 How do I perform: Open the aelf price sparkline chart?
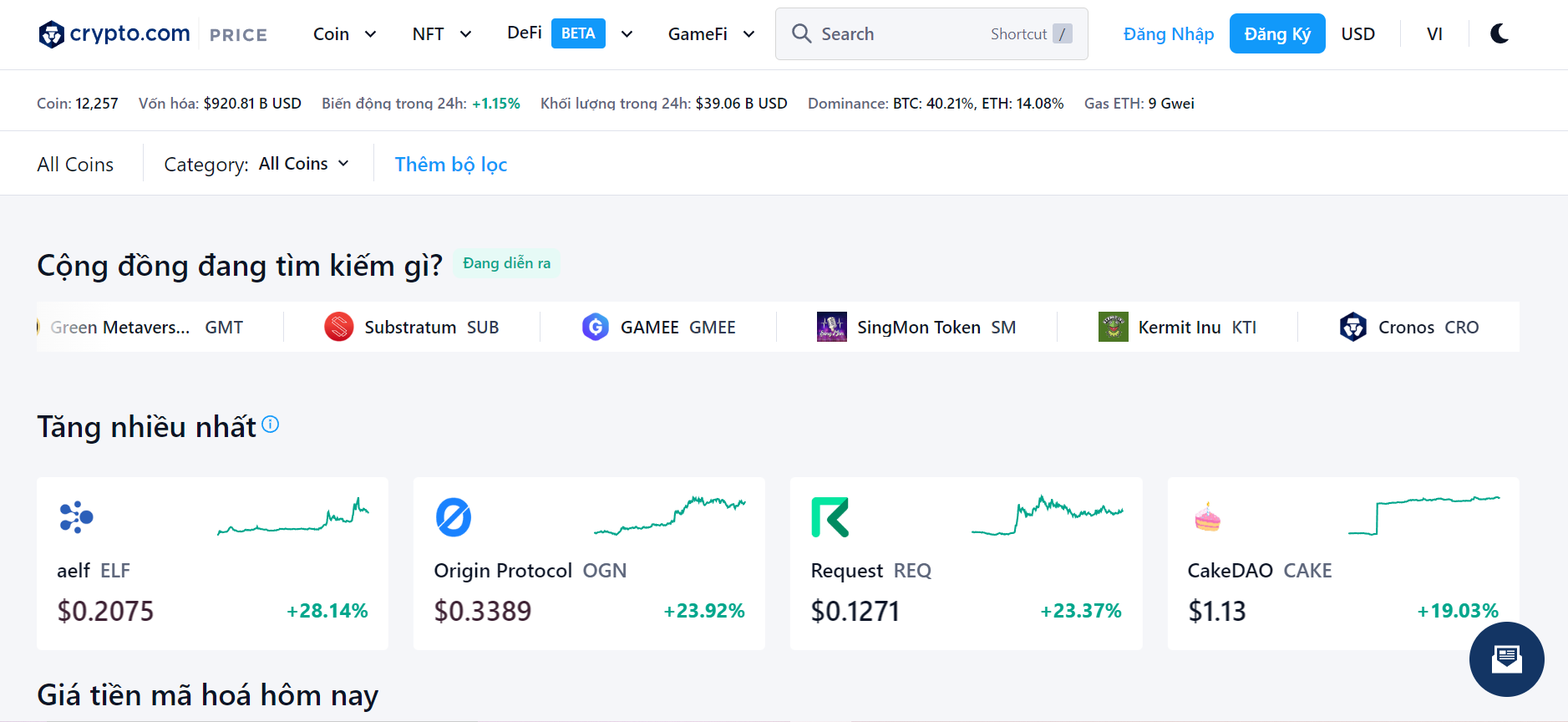(293, 516)
